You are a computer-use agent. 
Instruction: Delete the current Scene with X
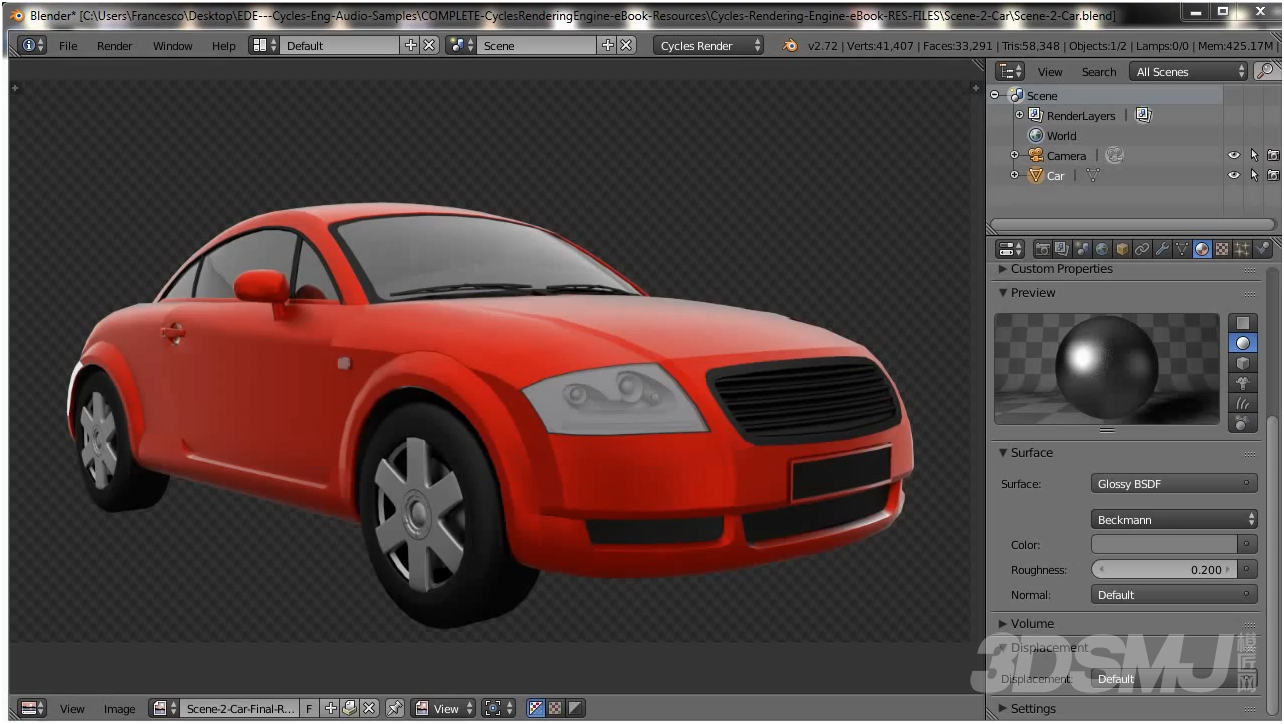(x=626, y=46)
